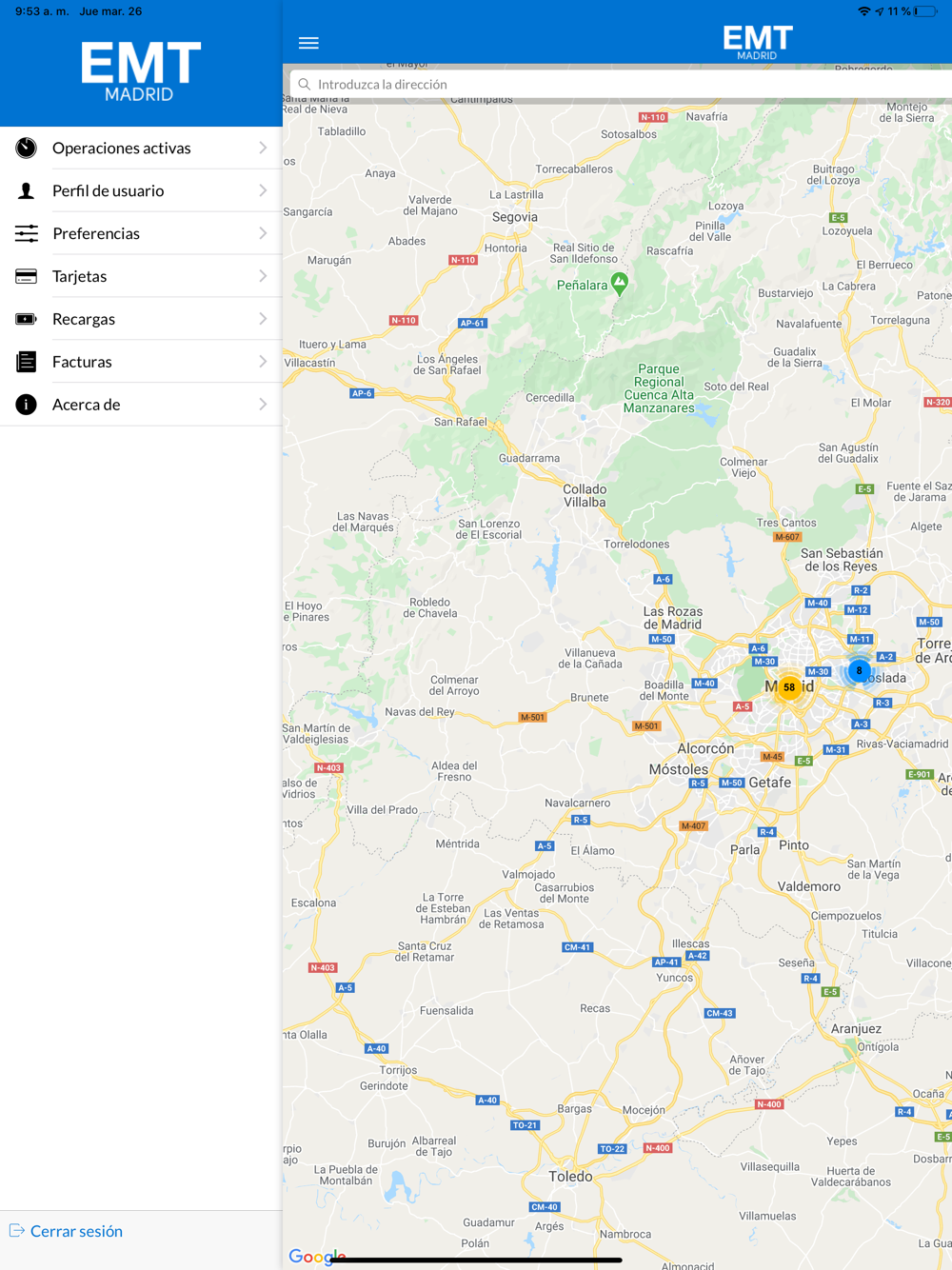Click Collado Villalba map label
The width and height of the screenshot is (952, 1270).
point(585,496)
